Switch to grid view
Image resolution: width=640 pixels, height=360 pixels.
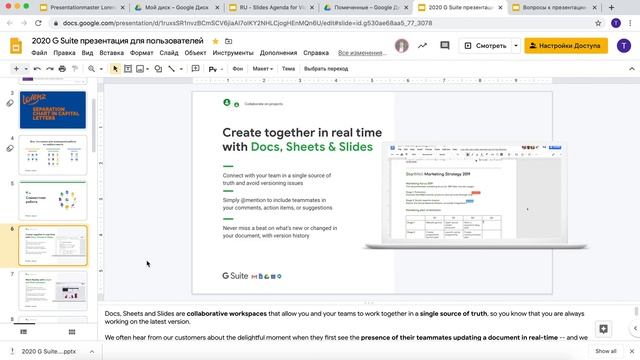pyautogui.click(x=72, y=332)
